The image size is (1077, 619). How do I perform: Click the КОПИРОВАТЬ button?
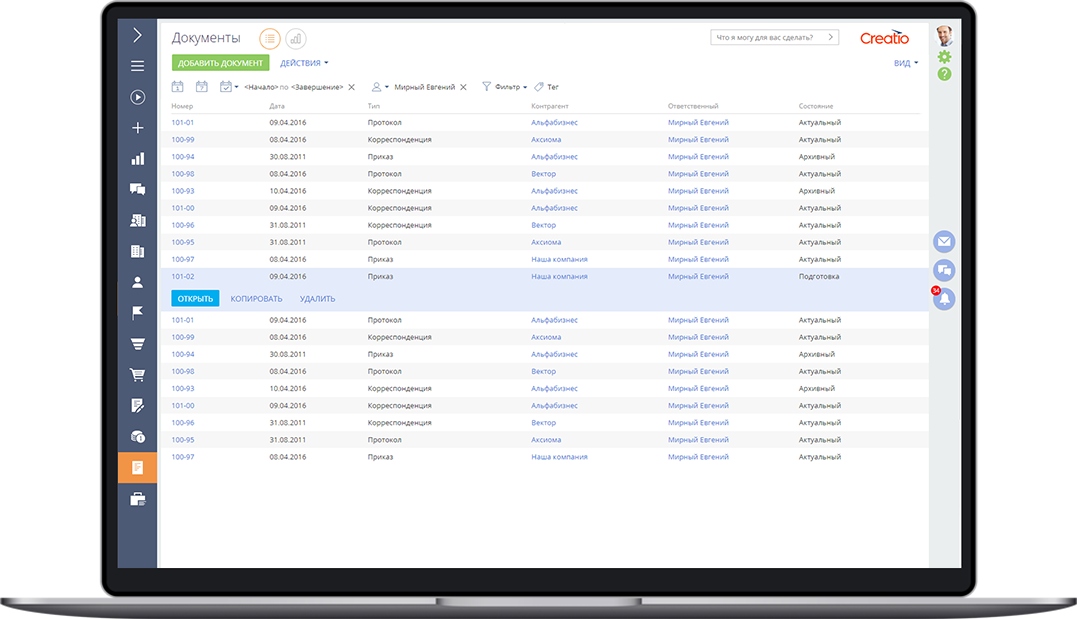click(256, 299)
